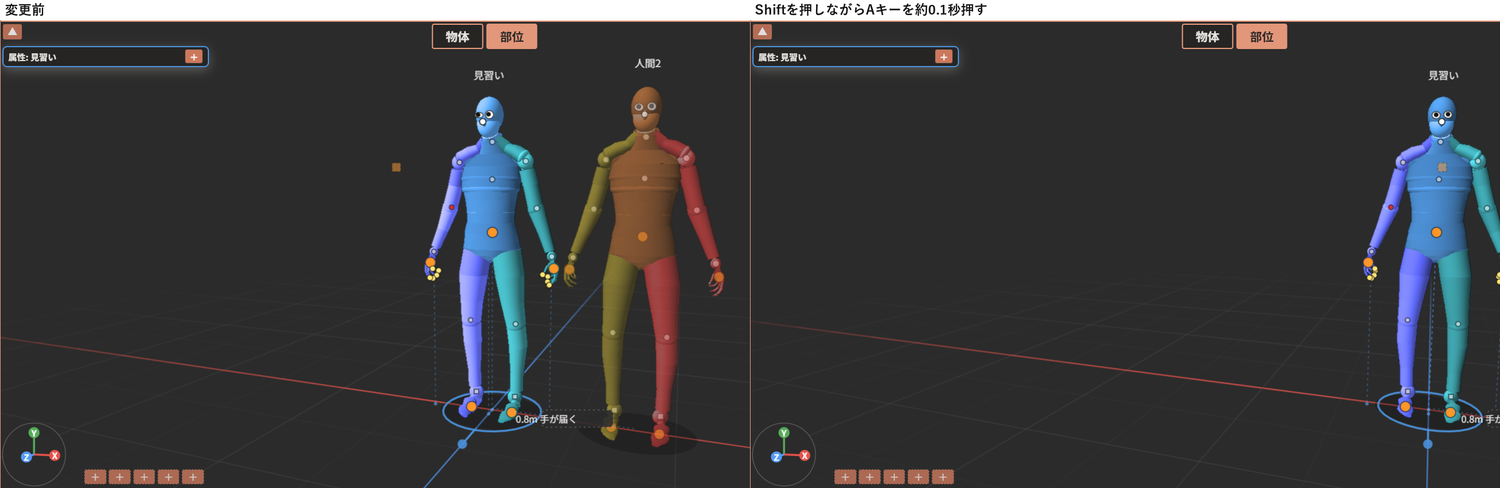Grab the orange handle on the right panel's purple hand
The width and height of the screenshot is (1500, 488).
pos(1370,263)
